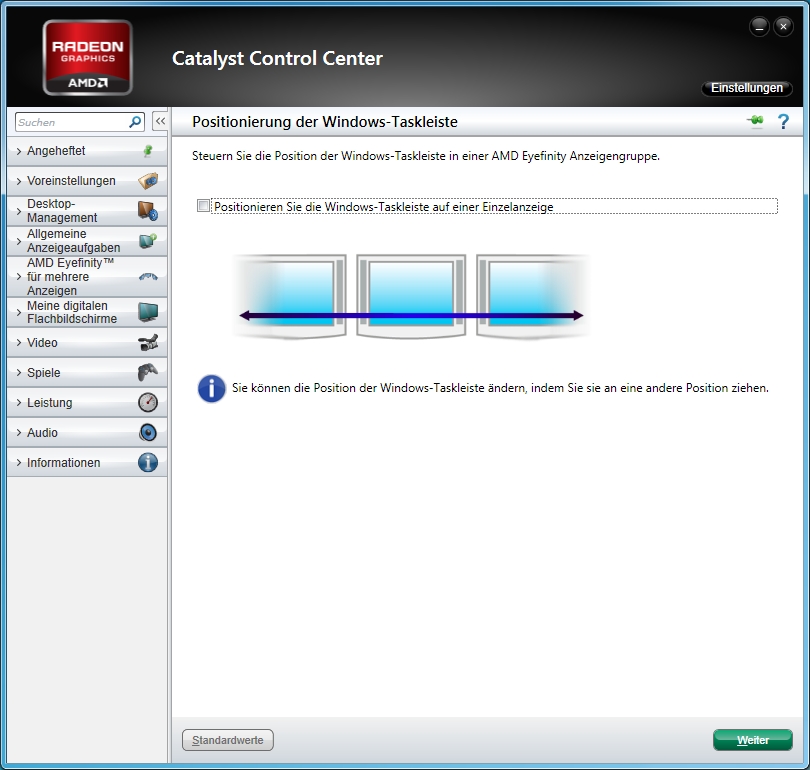Expand Allgemeine Anzeigeaufgaben section
This screenshot has height=770, width=810.
click(87, 241)
